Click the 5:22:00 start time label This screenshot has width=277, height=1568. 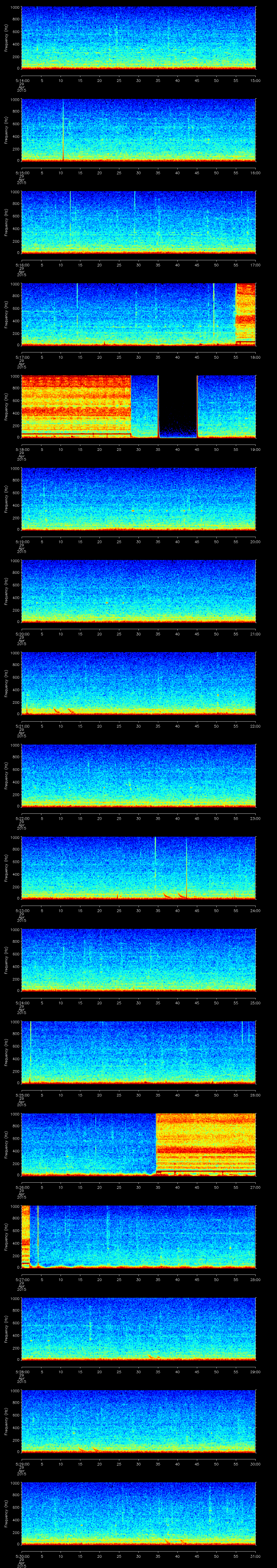(22, 818)
